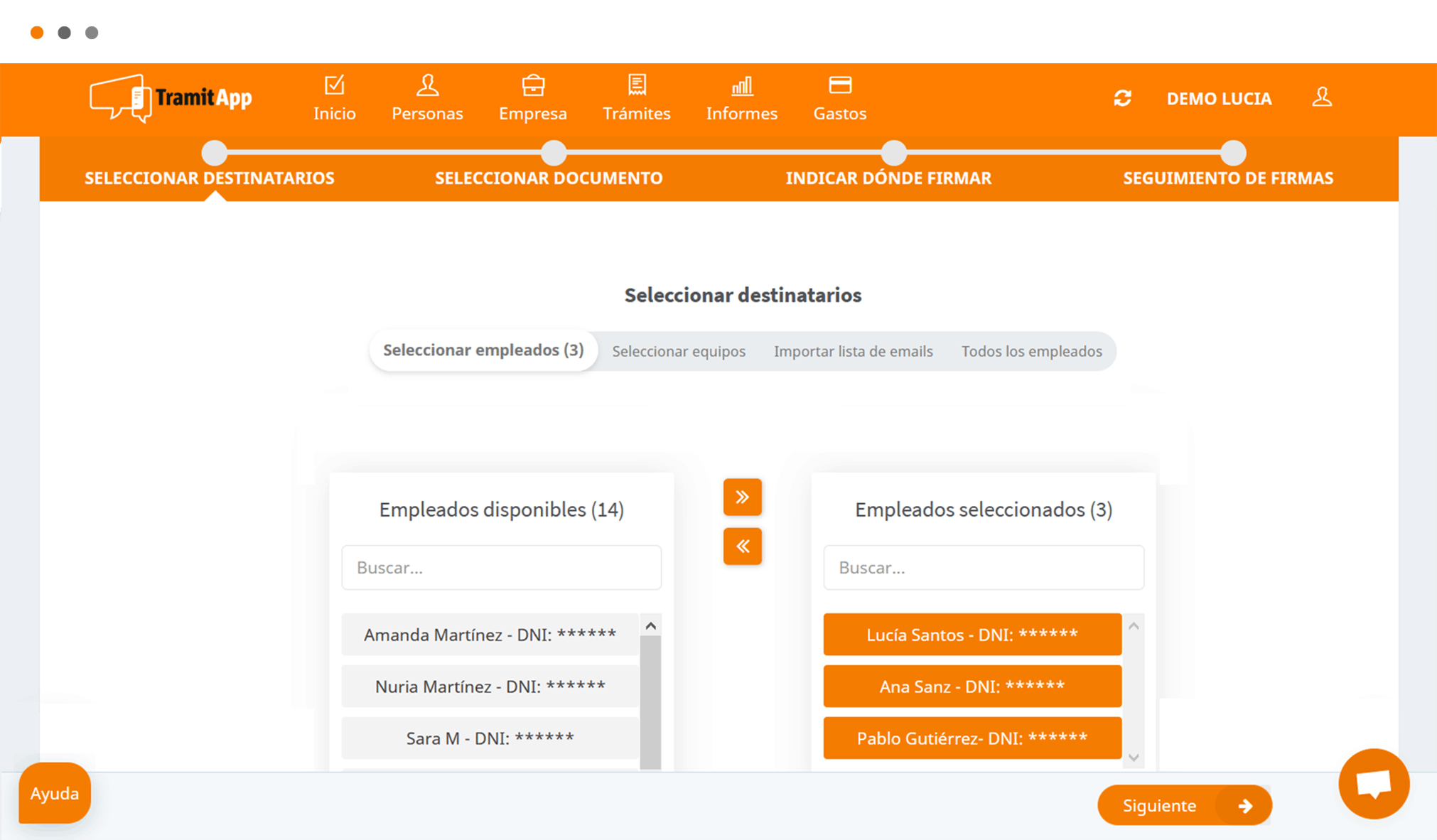This screenshot has height=840, width=1437.
Task: Click the Seleccionar destinatarios step marker
Action: coord(214,153)
